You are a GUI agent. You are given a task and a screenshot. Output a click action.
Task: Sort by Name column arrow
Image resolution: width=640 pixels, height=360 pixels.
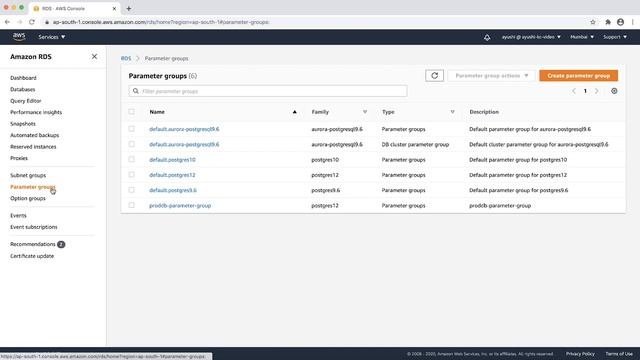[x=294, y=112]
